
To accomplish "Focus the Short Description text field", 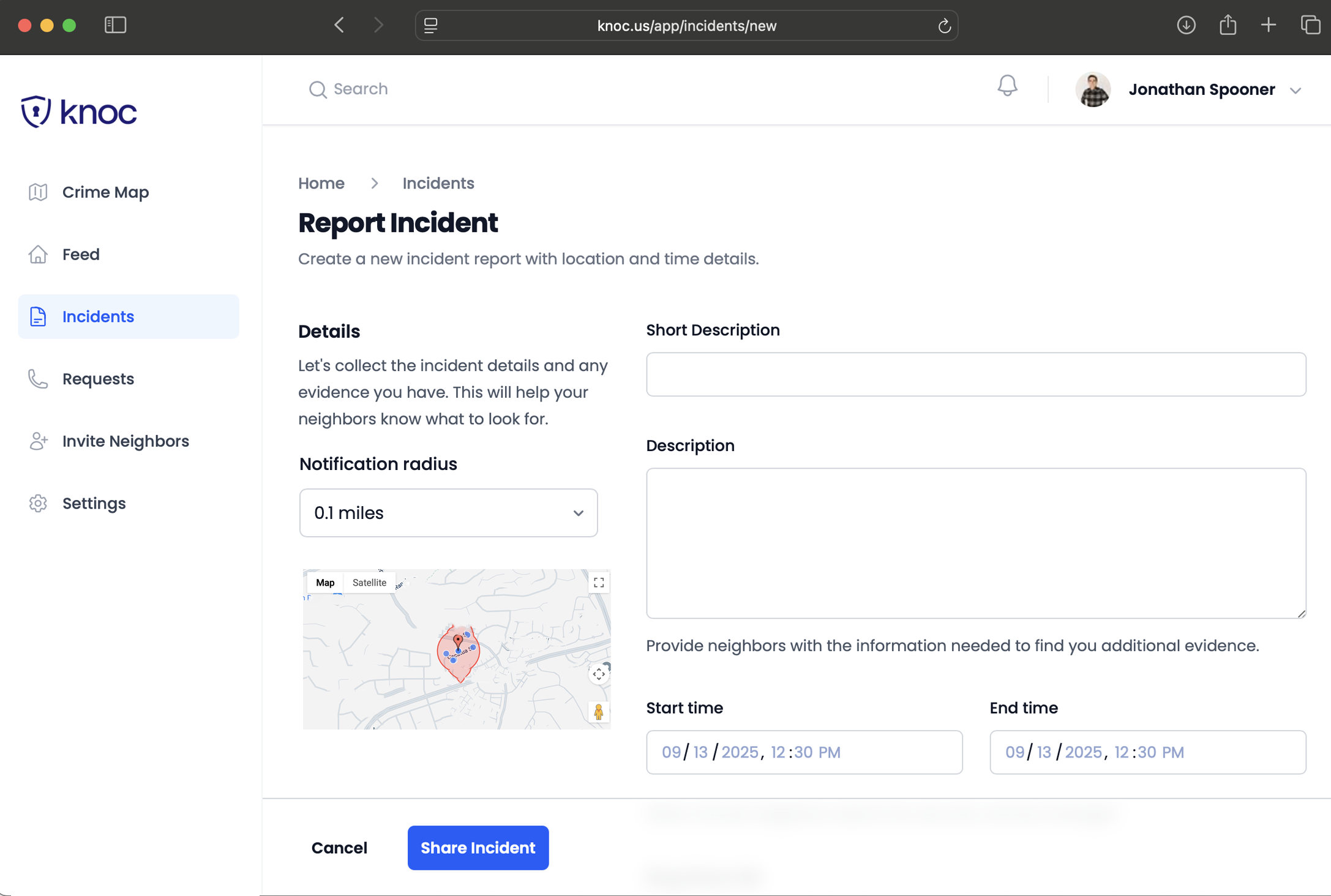I will [975, 375].
